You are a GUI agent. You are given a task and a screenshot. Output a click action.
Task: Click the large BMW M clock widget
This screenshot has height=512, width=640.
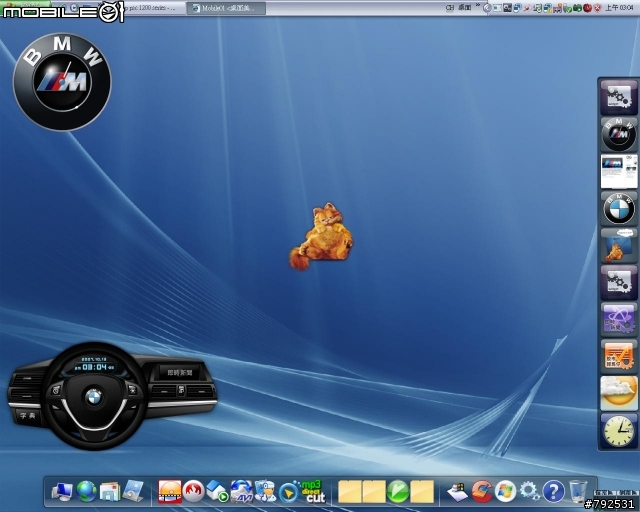pos(62,82)
